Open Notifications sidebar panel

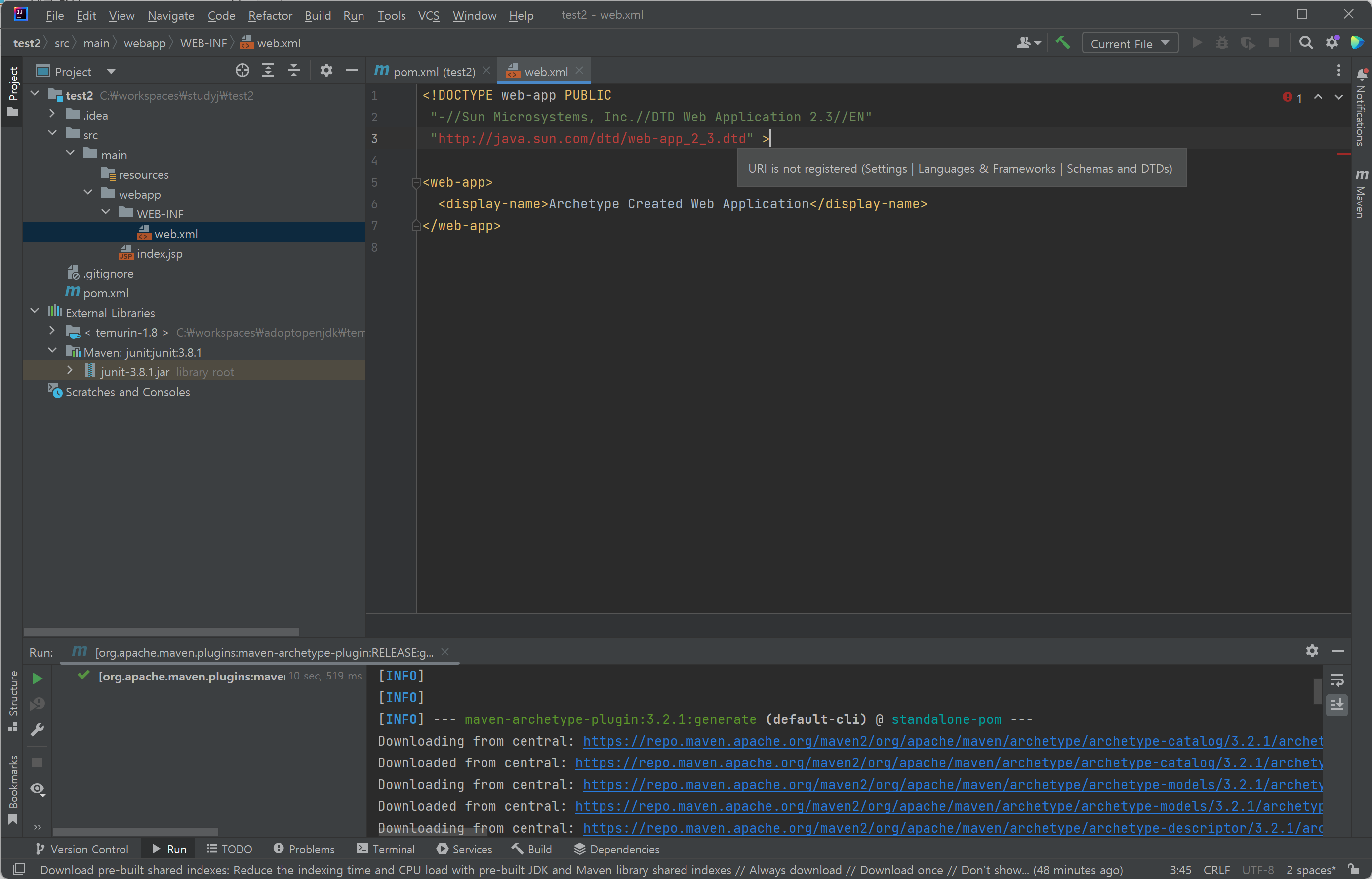coord(1361,109)
